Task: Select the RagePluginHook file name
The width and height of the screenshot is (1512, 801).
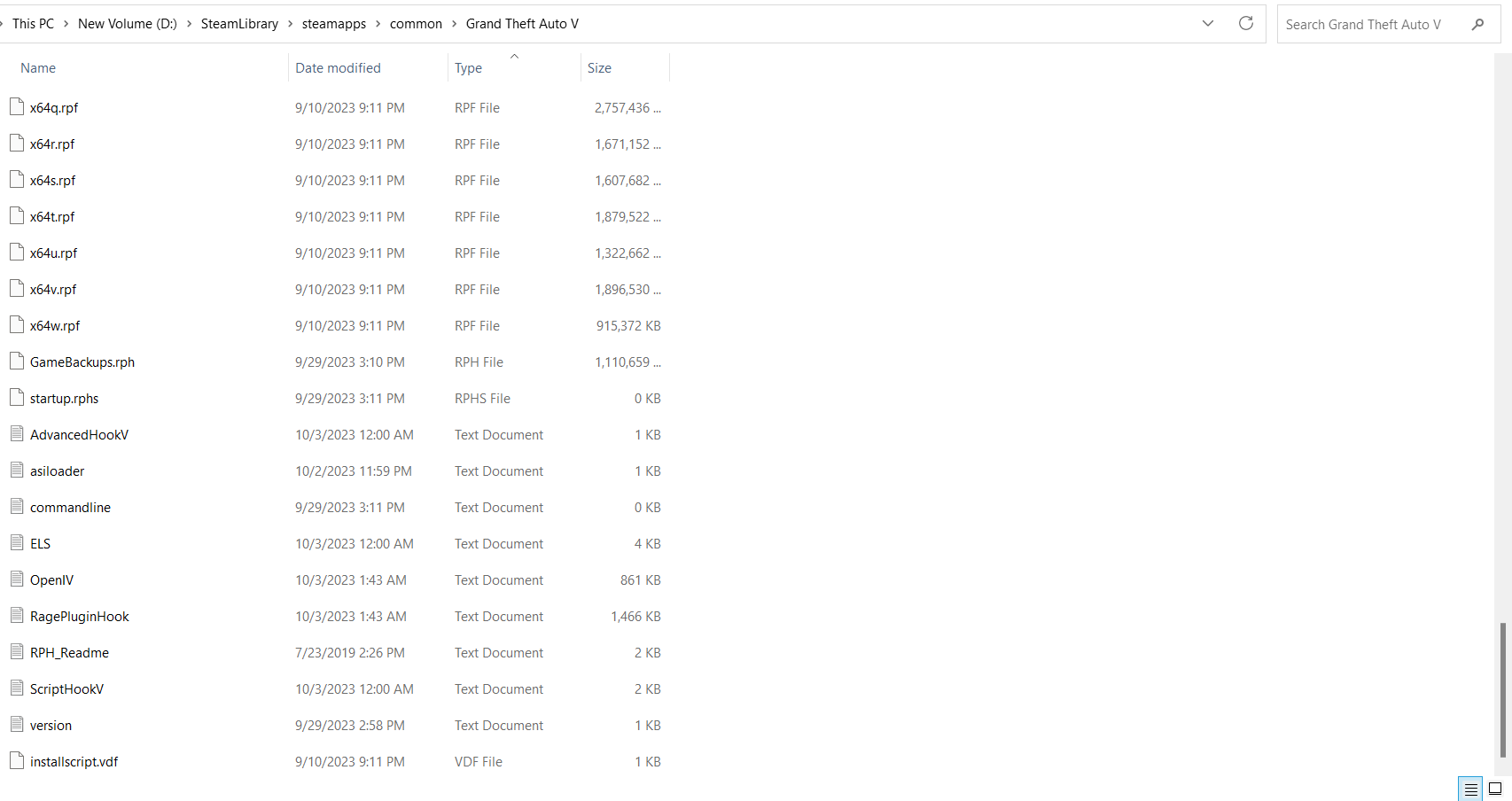Action: point(80,617)
